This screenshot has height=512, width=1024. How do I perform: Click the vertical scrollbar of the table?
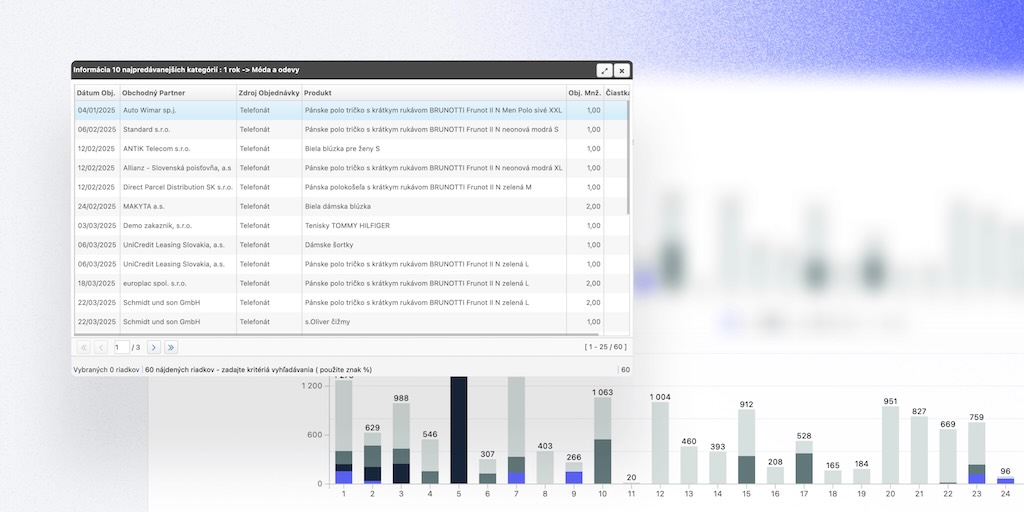[x=628, y=160]
